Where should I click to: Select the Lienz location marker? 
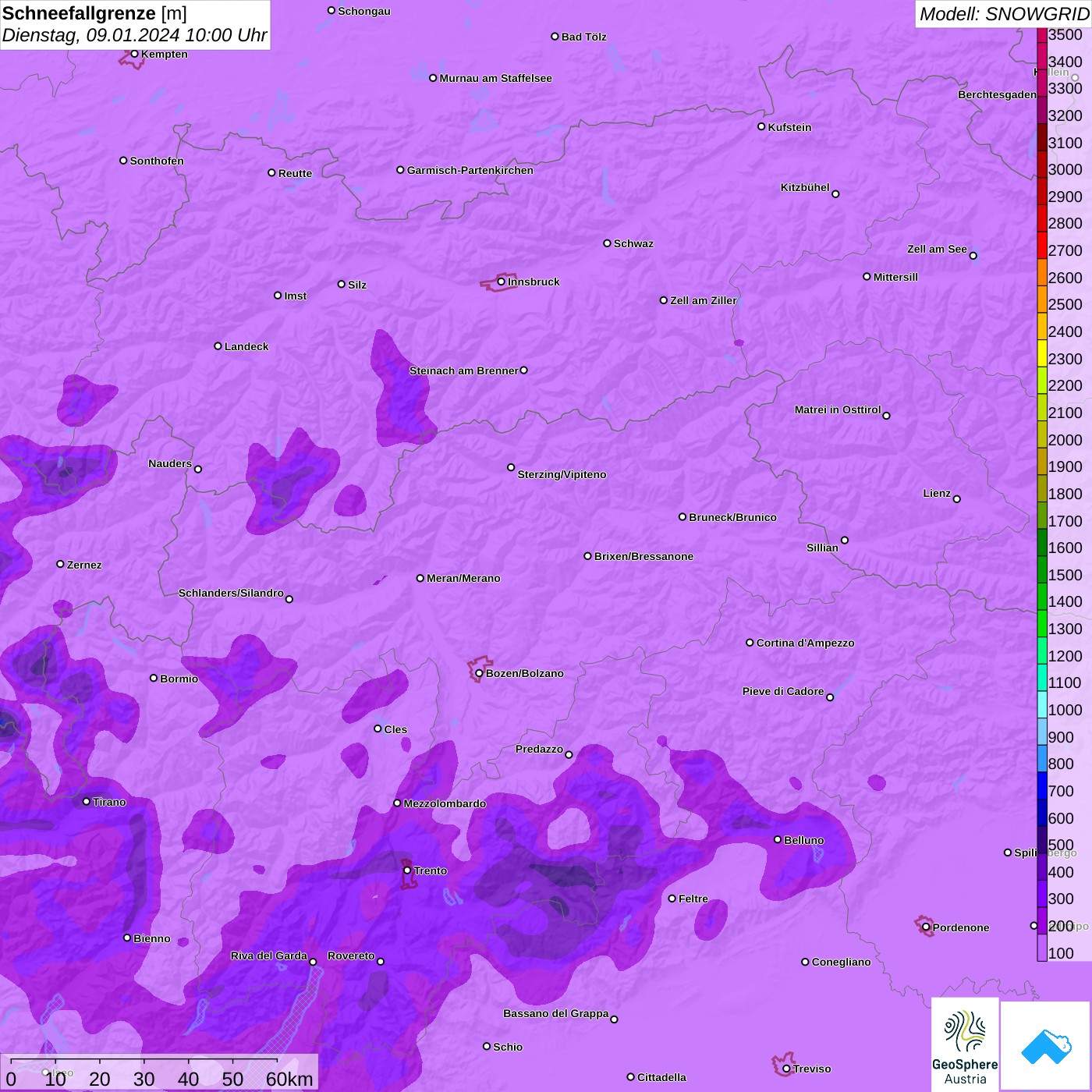point(957,499)
